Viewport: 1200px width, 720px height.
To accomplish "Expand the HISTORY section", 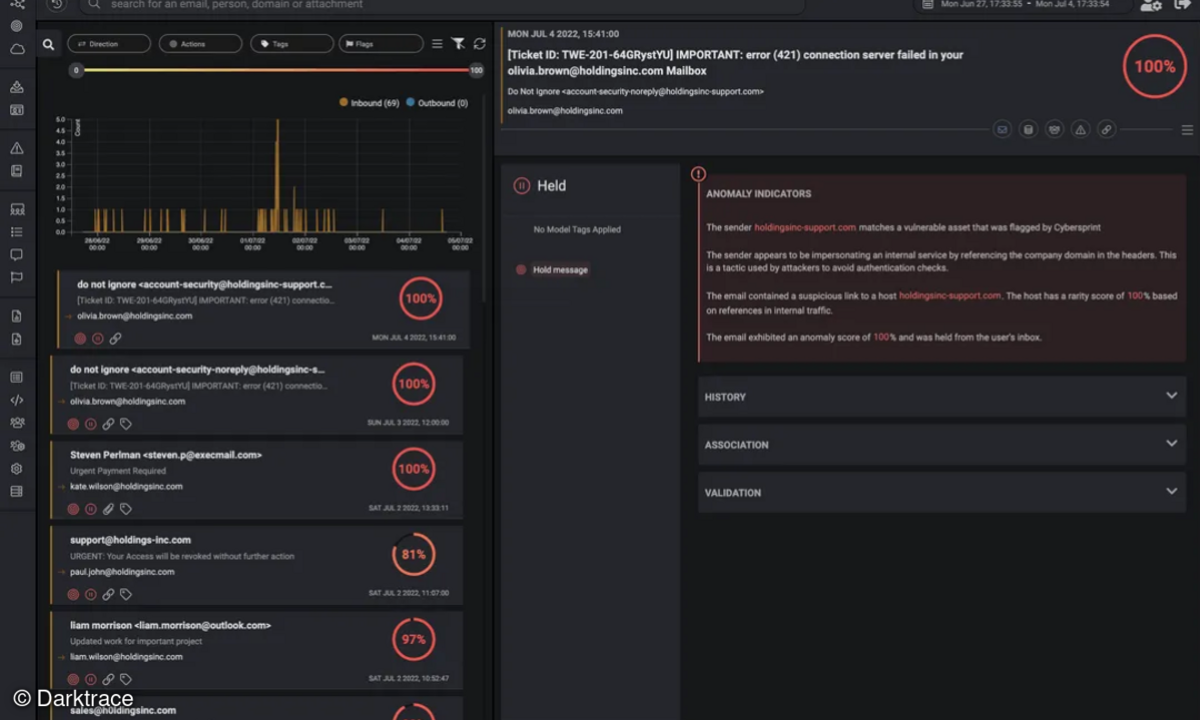I will pos(941,396).
